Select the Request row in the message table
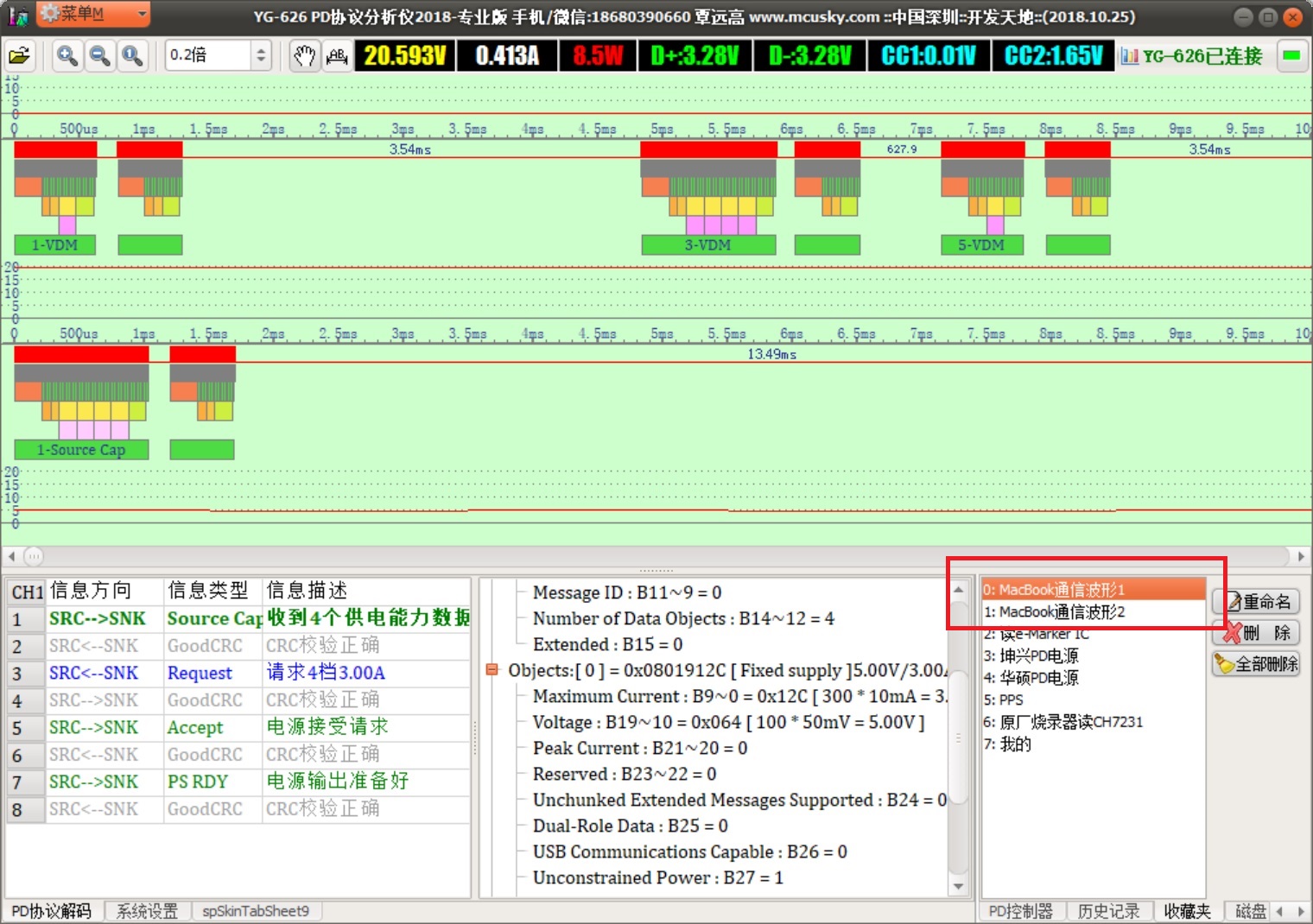 pyautogui.click(x=200, y=673)
